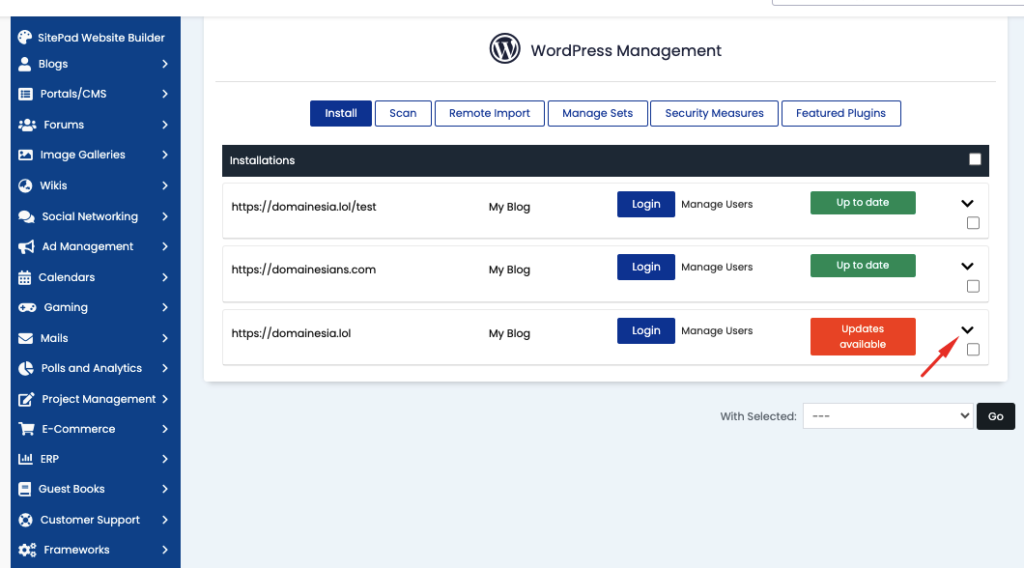Switch to the Scan tab
This screenshot has height=568, width=1024.
click(403, 113)
